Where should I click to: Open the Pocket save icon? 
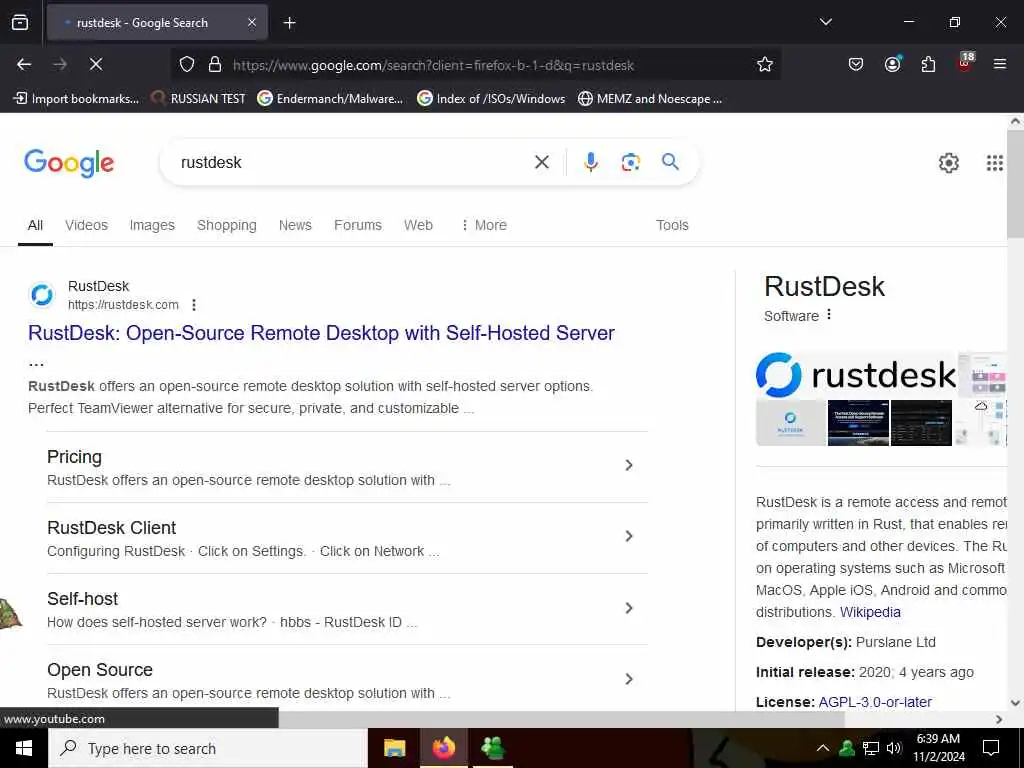tap(856, 64)
